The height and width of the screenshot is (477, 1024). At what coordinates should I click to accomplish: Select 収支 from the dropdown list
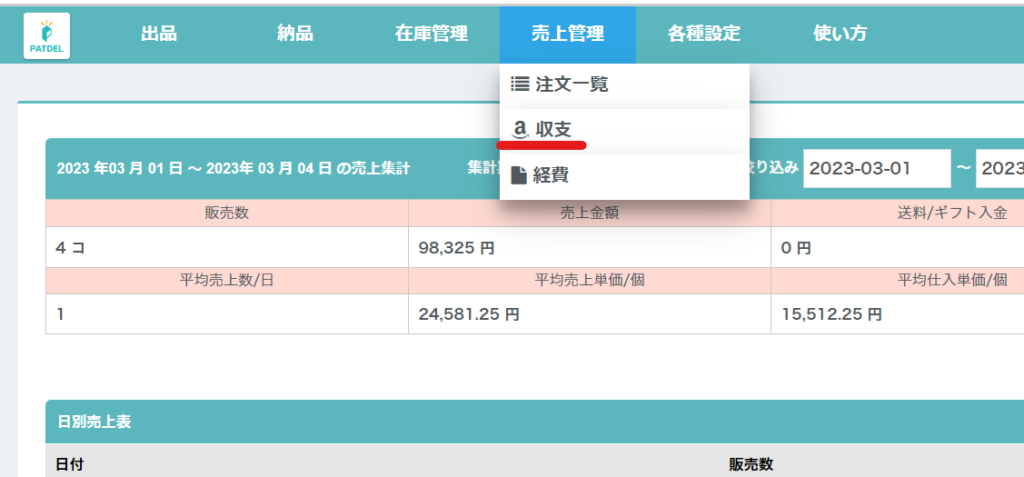coord(553,129)
